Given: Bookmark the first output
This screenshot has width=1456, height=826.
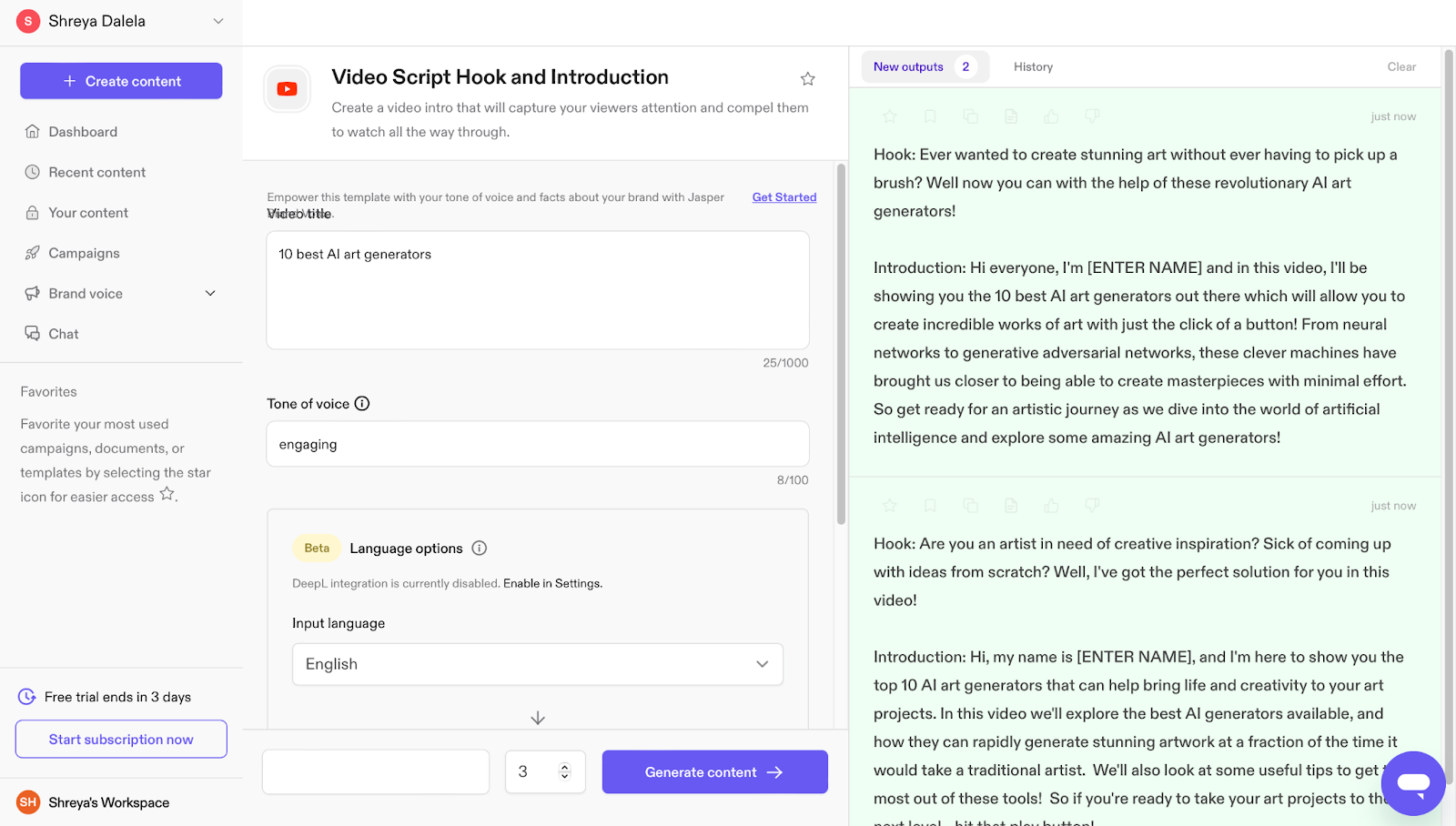Looking at the screenshot, I should click(930, 116).
